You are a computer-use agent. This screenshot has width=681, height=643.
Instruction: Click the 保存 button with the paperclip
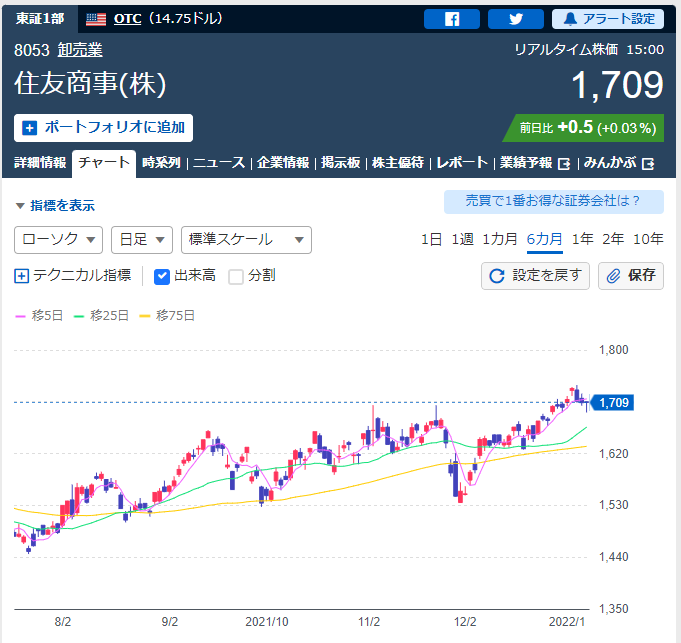[x=631, y=276]
